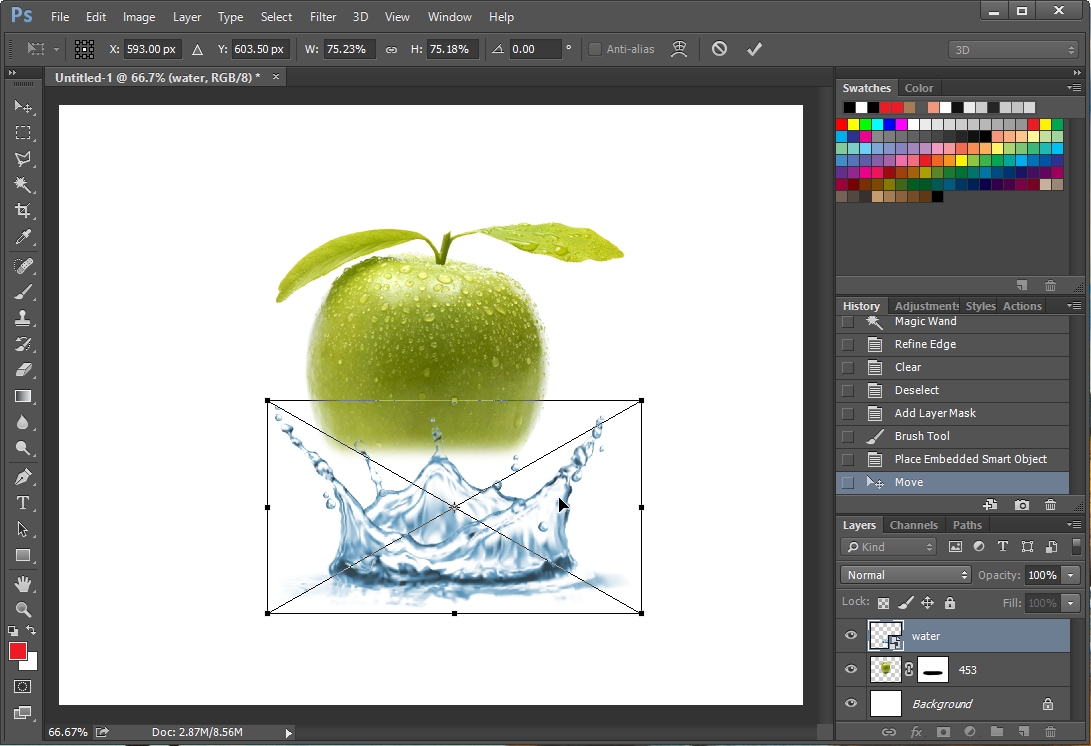Select the Rectangular Marquee tool

coord(23,133)
